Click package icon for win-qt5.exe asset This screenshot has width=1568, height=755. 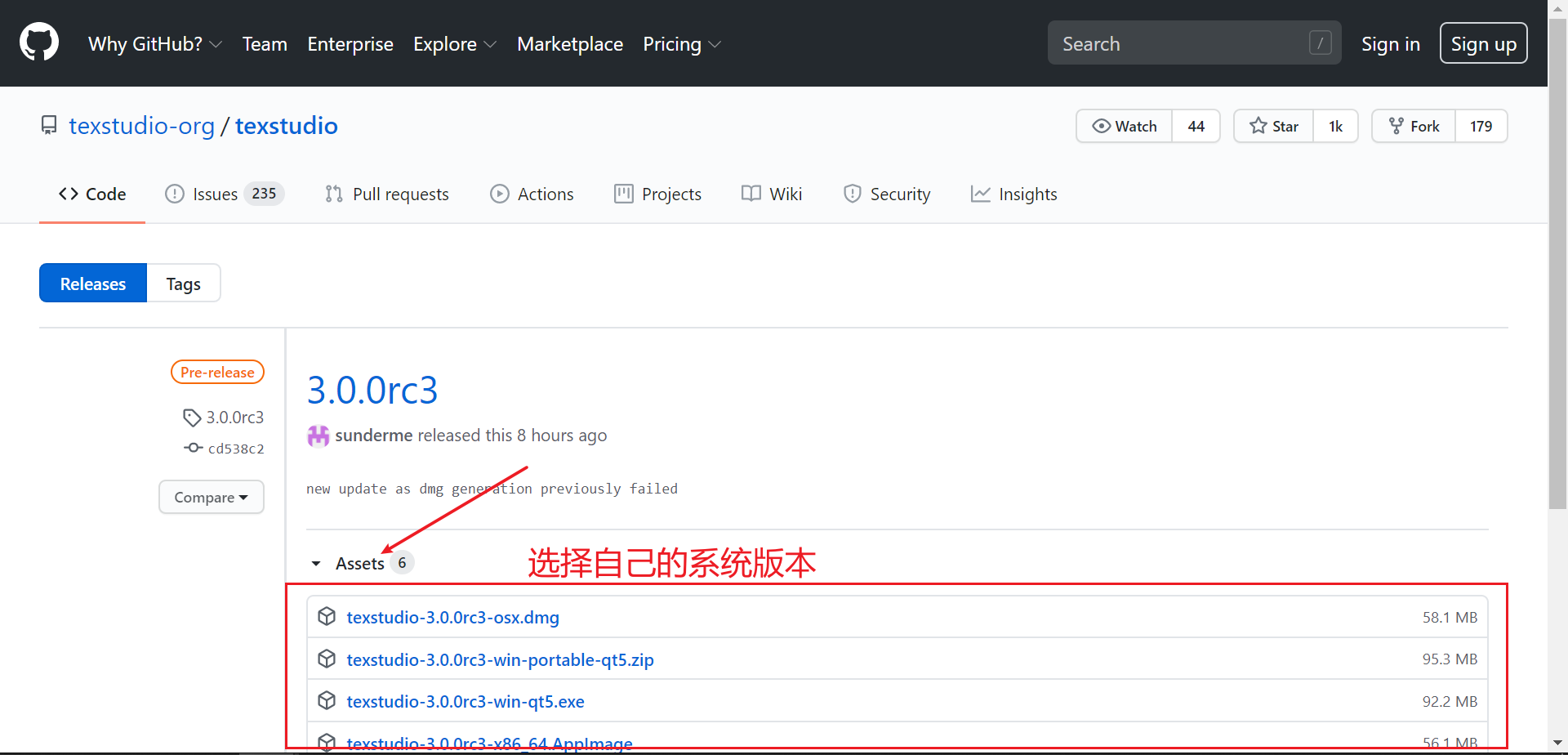(x=327, y=700)
